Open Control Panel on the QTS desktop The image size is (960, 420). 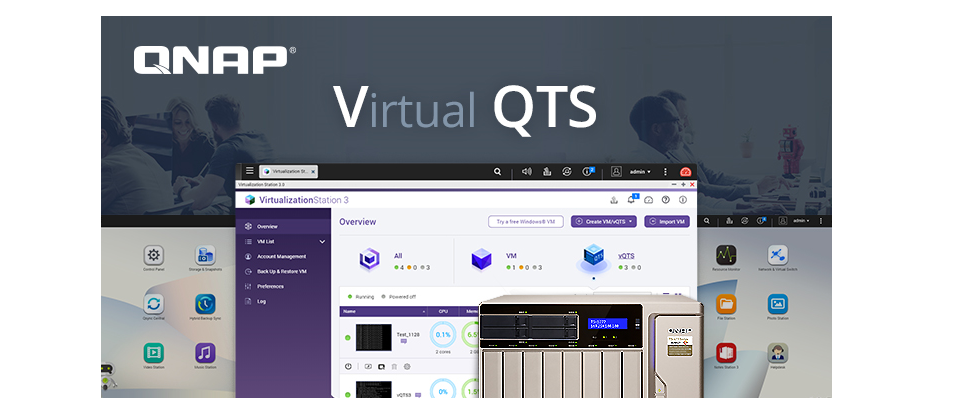pos(154,258)
